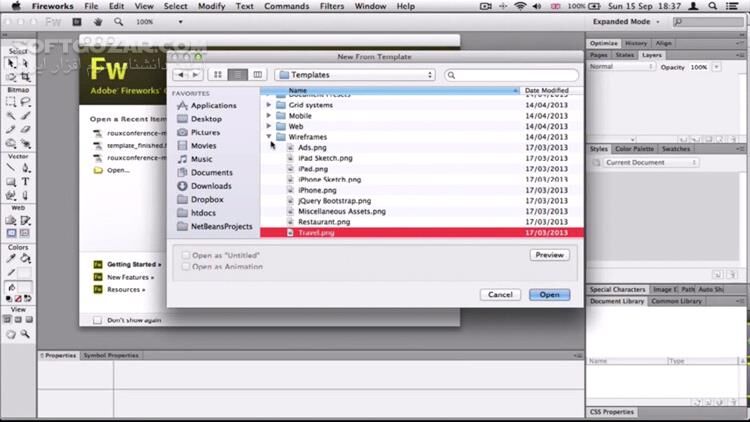Select the Text tool in the Vector section
This screenshot has height=422, width=750.
click(24, 182)
